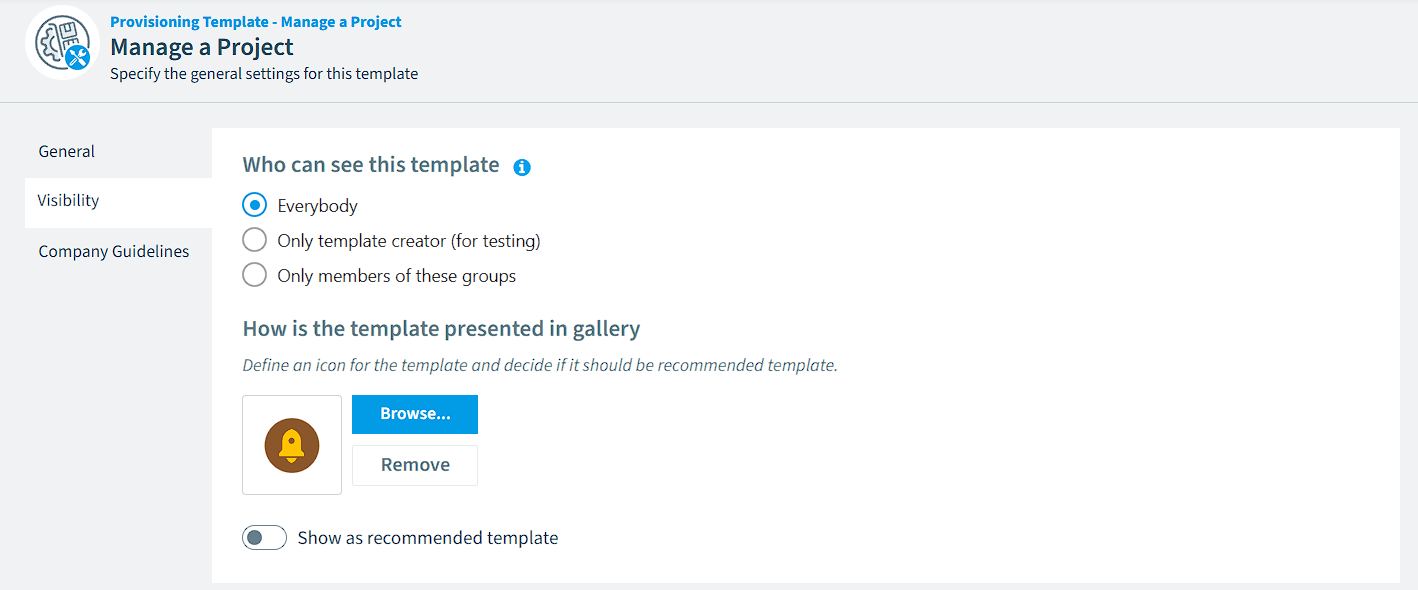The width and height of the screenshot is (1418, 590).
Task: Click 'Only template creator (for testing)' label text
Action: [x=409, y=241]
